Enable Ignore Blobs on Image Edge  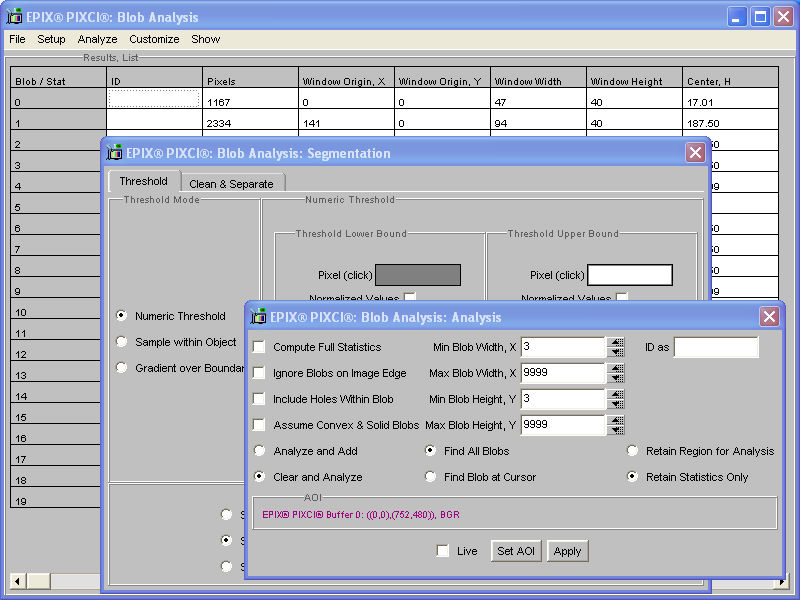tap(259, 373)
